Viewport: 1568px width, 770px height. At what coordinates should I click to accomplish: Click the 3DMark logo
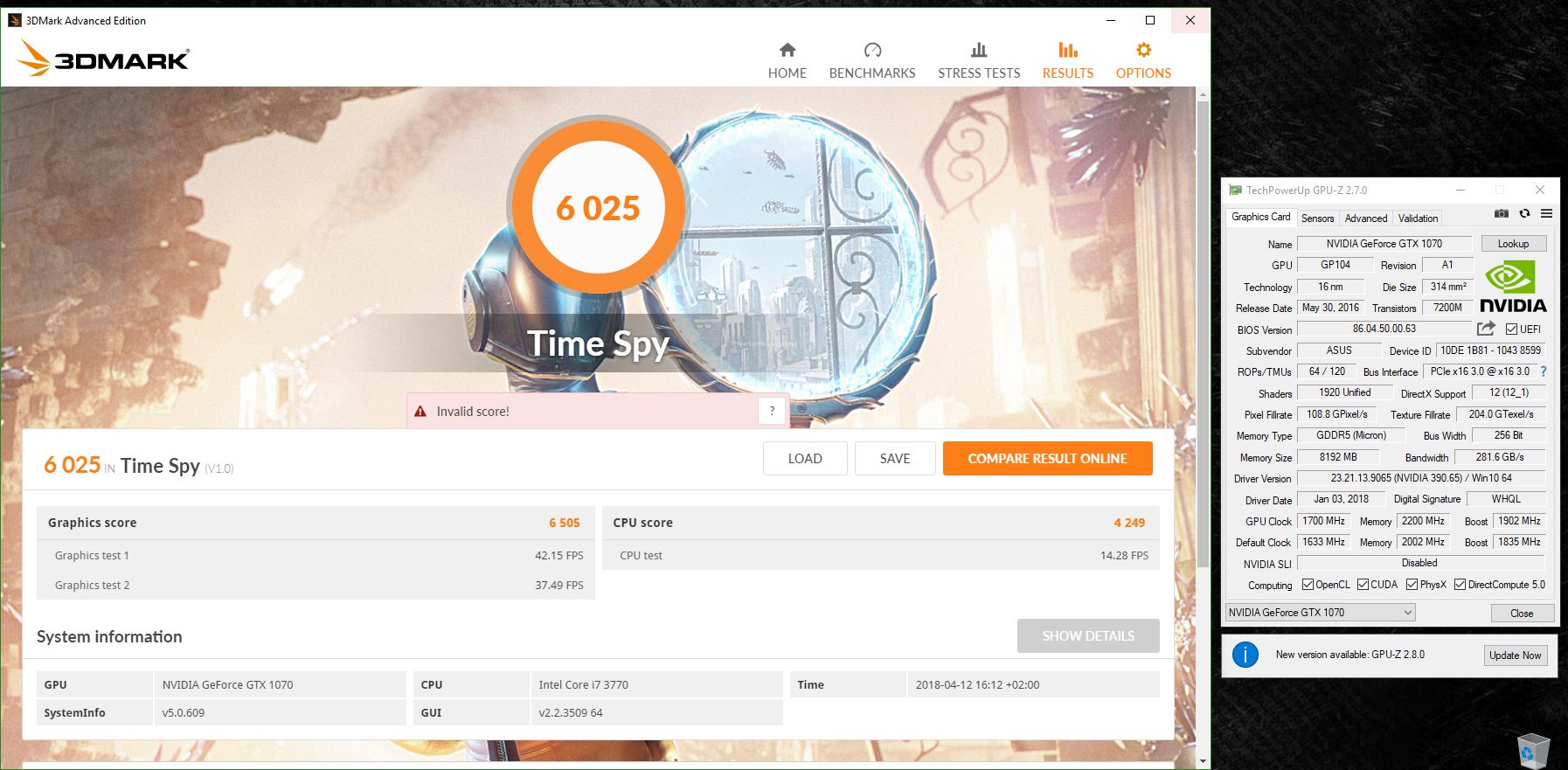(103, 58)
